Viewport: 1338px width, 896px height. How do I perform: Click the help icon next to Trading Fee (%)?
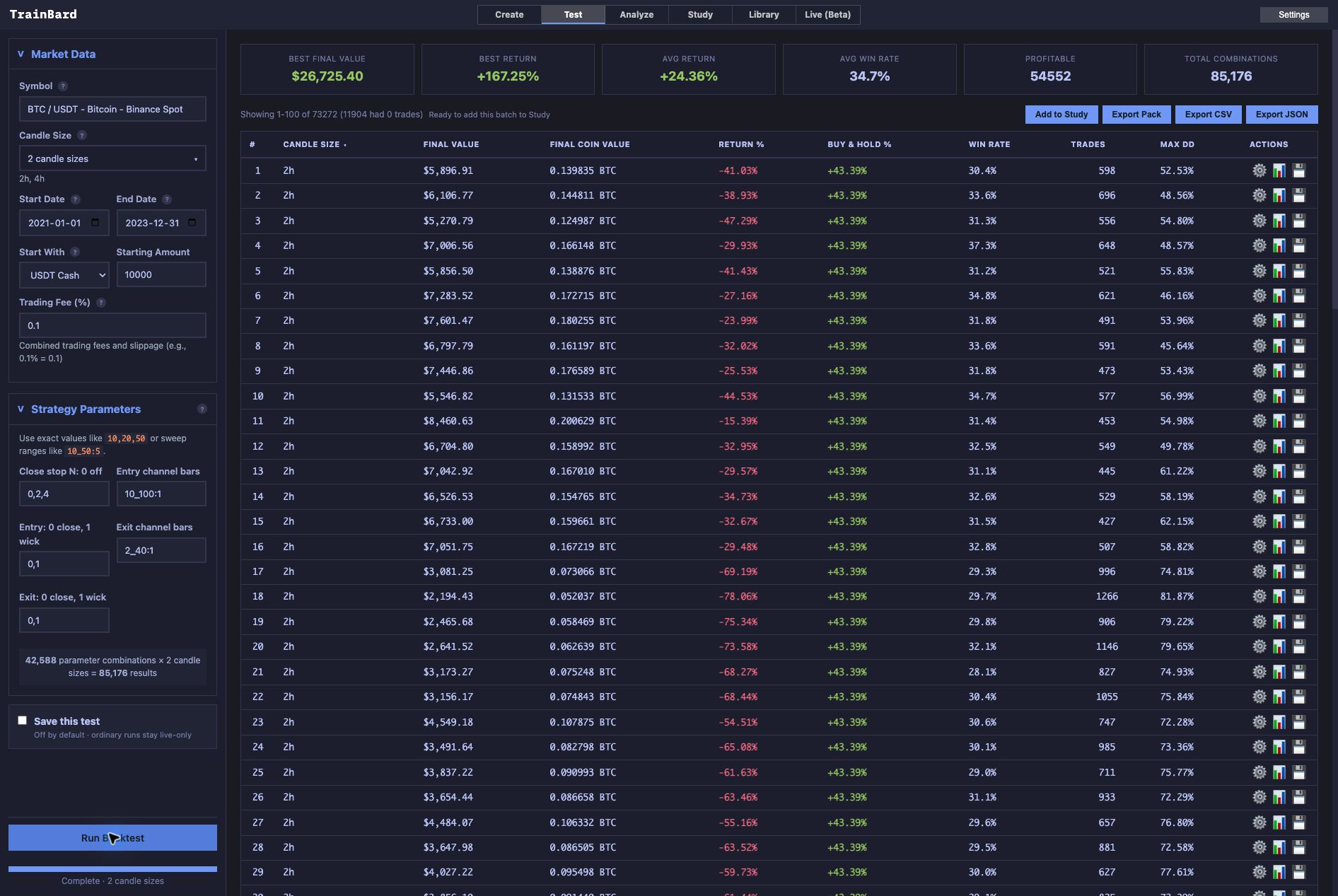pos(101,303)
